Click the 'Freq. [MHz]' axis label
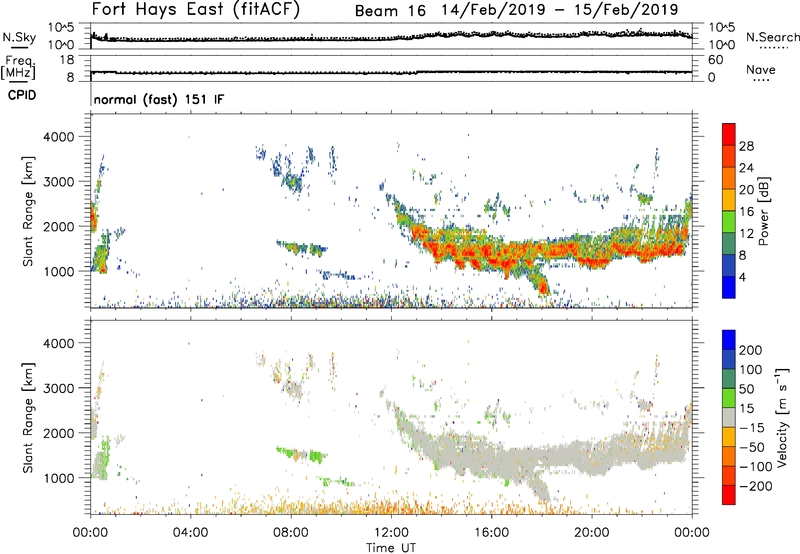Image resolution: width=800 pixels, height=554 pixels. coord(18,67)
